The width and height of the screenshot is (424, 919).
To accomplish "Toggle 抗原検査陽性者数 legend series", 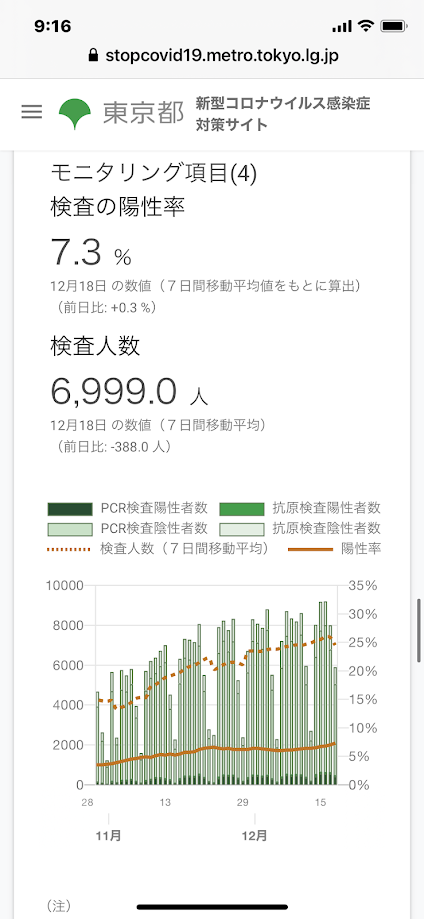I will (300, 508).
